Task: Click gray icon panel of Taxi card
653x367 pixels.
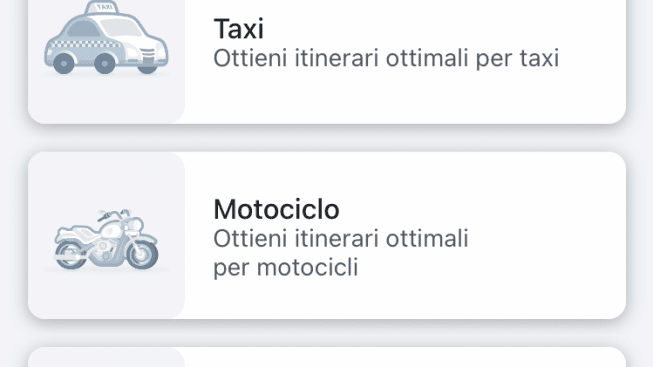Action: pos(106,62)
